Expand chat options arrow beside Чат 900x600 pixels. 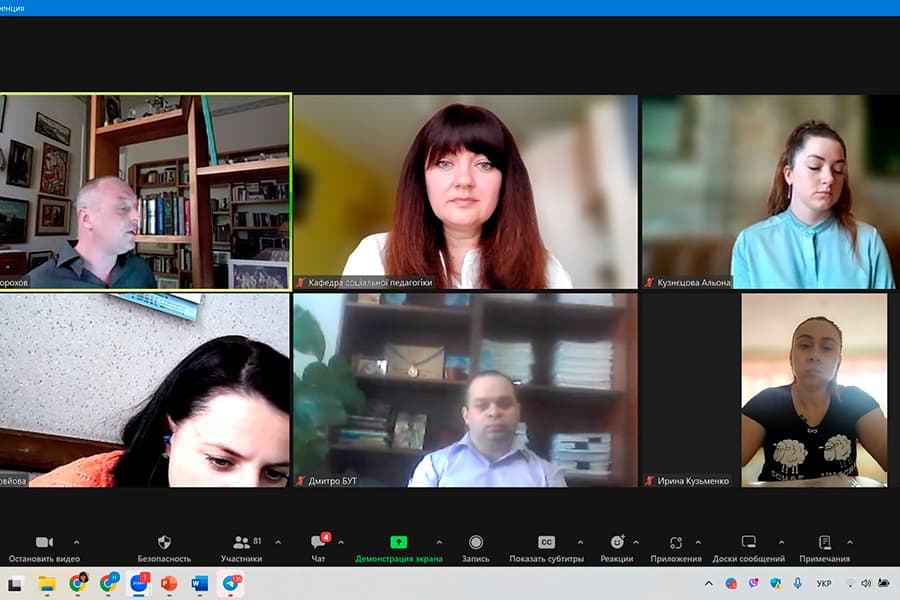341,541
